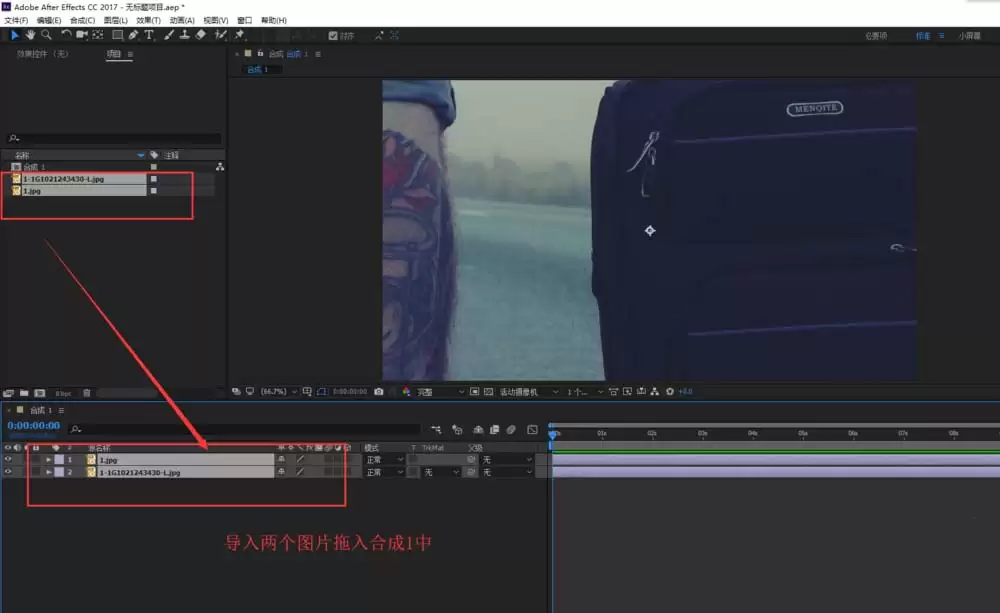Open the 效果(T) menu
The width and height of the screenshot is (1000, 613).
coord(148,20)
